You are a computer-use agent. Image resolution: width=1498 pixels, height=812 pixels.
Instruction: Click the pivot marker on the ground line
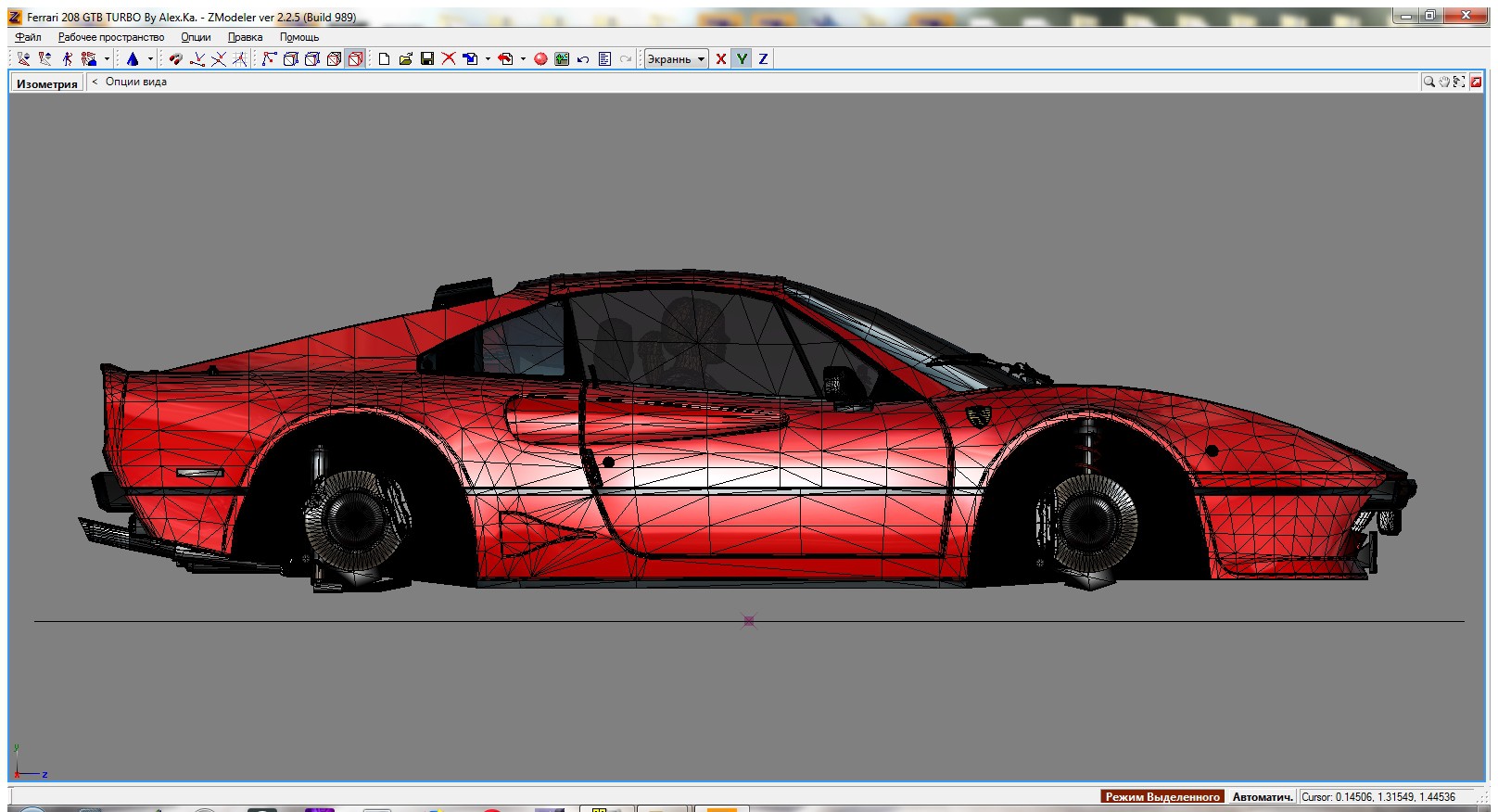[749, 621]
